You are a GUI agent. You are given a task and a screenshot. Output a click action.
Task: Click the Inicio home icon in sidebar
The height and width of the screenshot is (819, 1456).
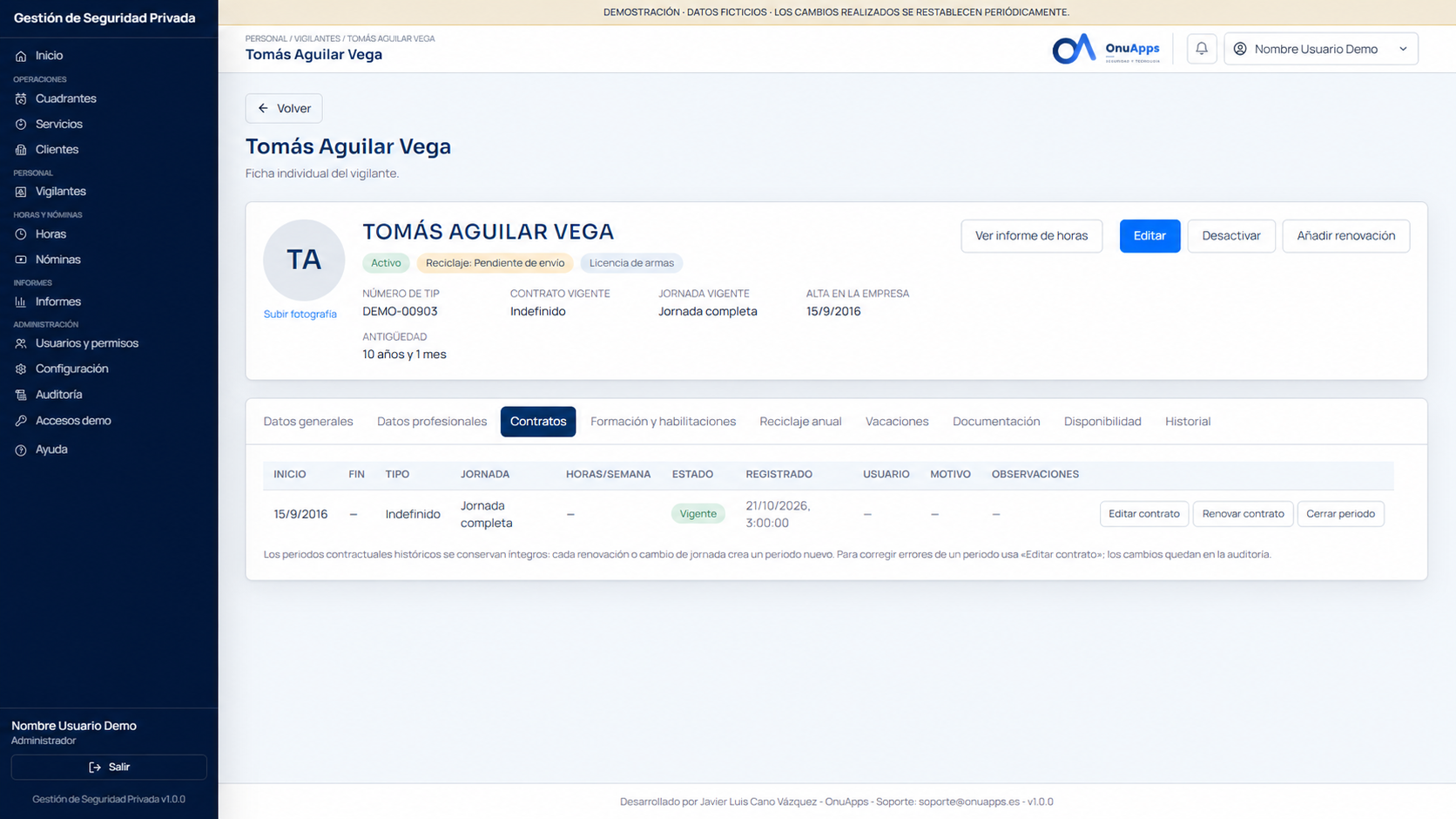coord(21,56)
